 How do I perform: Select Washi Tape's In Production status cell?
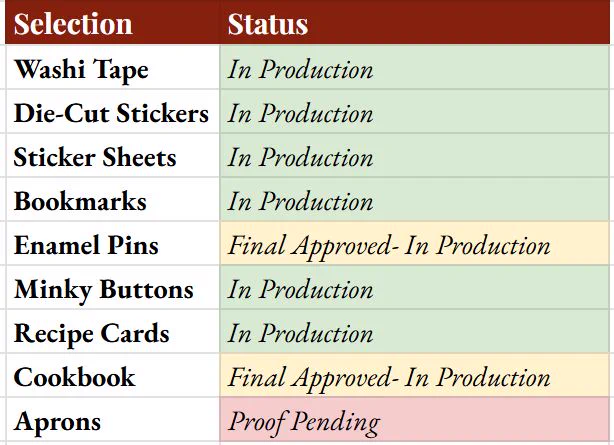pyautogui.click(x=415, y=67)
